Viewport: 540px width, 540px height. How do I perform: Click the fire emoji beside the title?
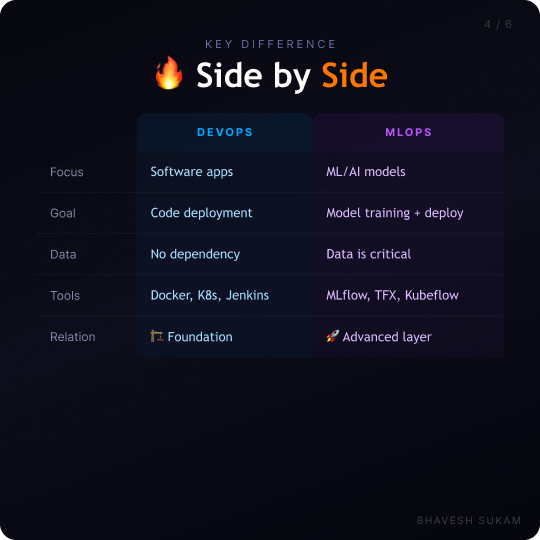(169, 73)
